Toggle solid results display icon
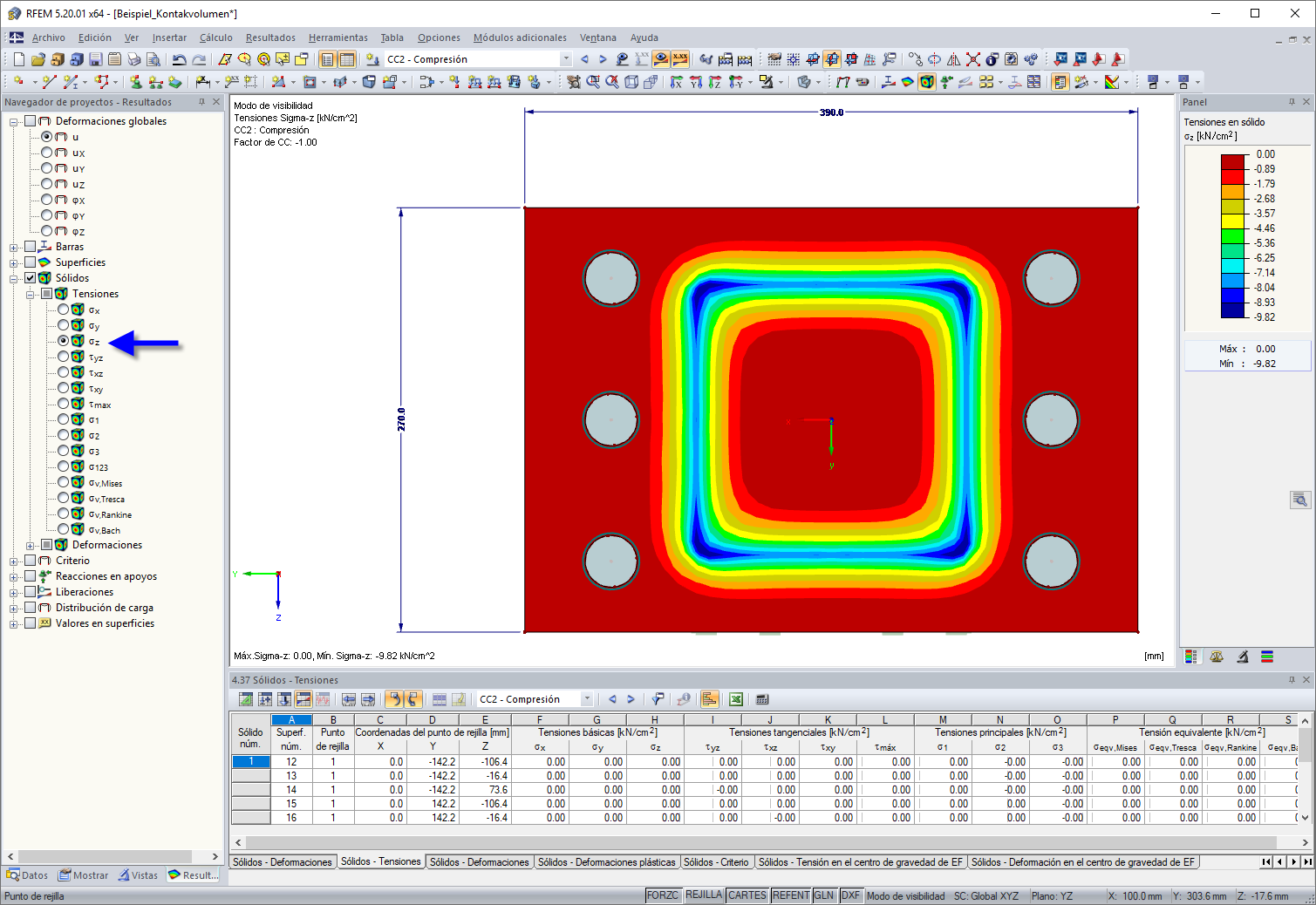Screen dimensions: 1316x905 tap(927, 82)
